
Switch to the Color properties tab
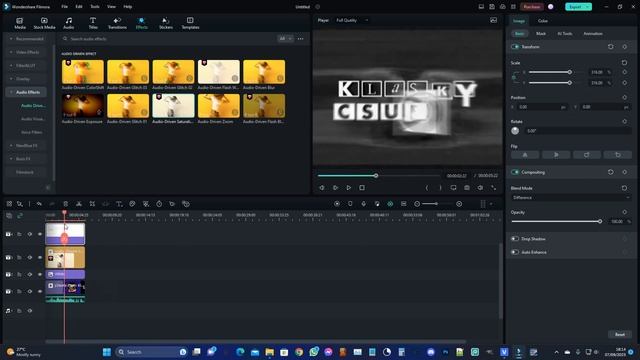click(x=542, y=21)
